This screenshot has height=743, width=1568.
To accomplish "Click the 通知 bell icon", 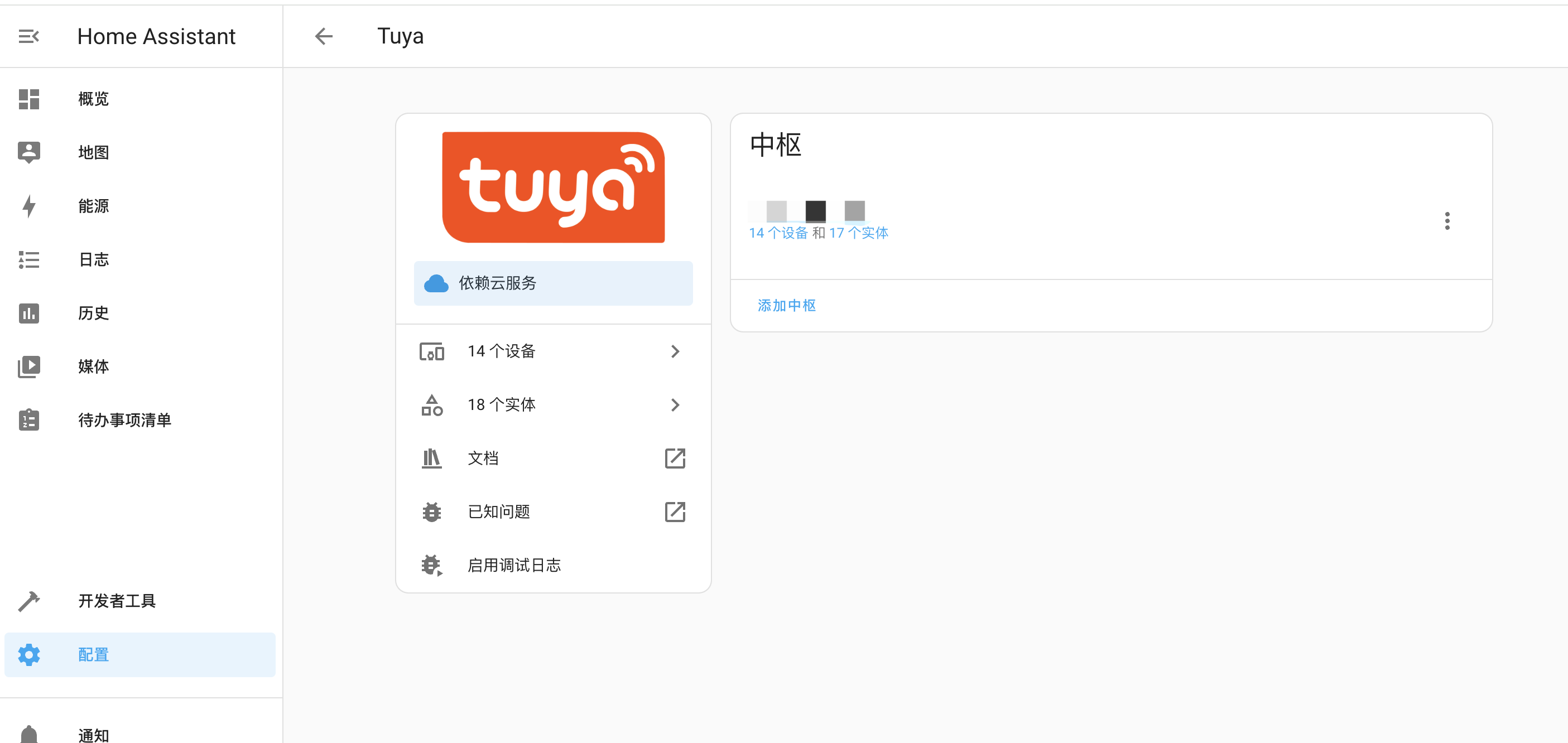I will coord(28,735).
